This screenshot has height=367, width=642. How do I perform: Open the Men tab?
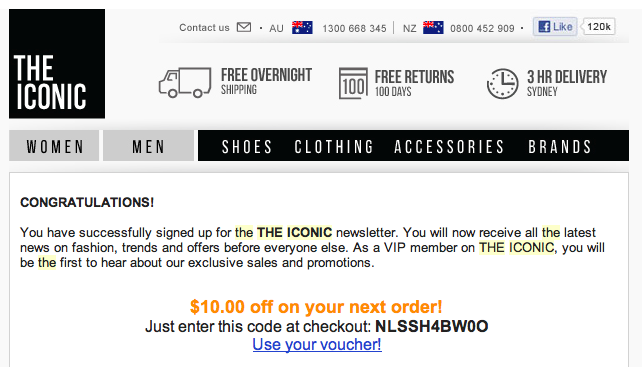(x=148, y=146)
